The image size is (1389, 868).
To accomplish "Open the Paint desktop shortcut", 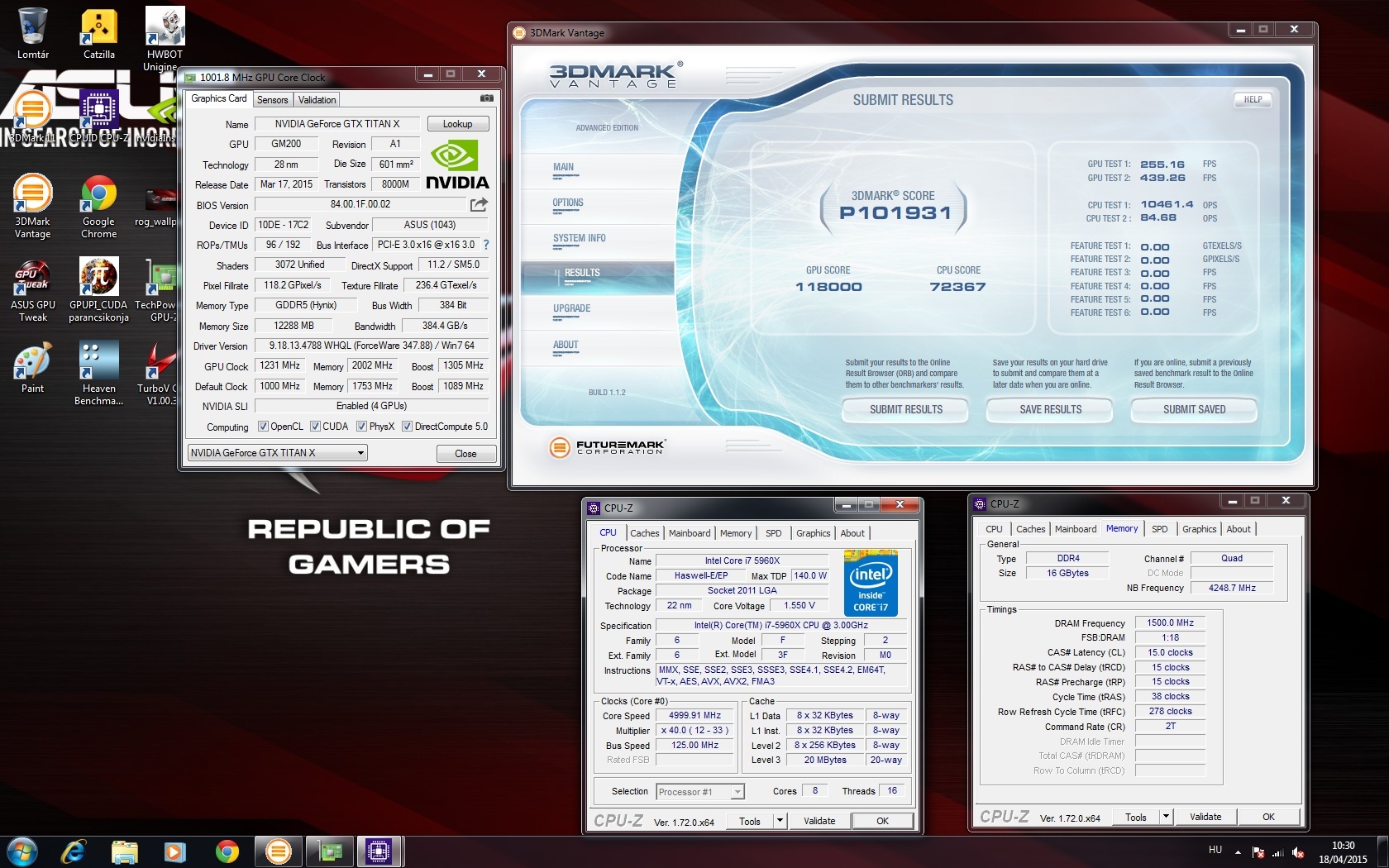I will pos(33,368).
